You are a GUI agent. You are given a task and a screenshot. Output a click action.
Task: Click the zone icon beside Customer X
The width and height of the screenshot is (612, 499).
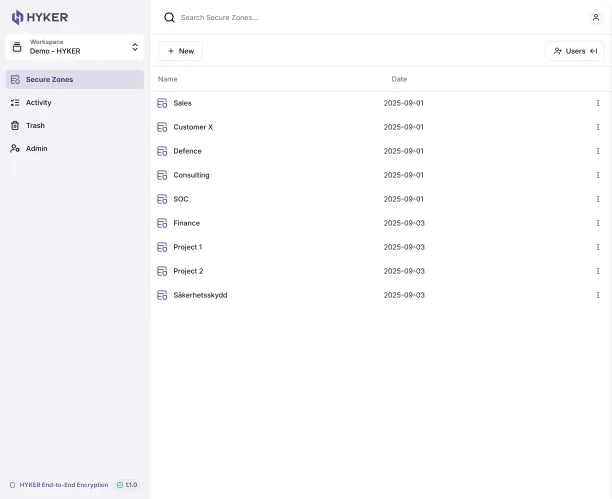162,127
